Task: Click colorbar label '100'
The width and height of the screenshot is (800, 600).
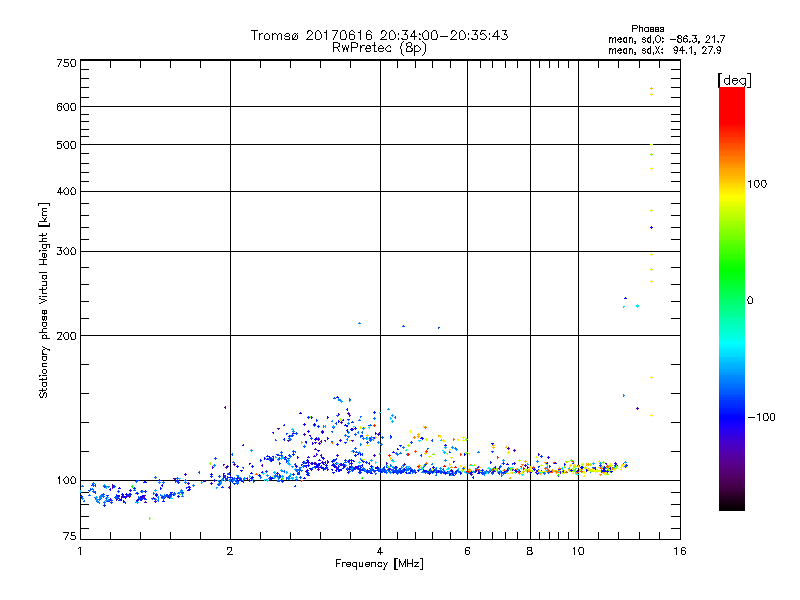Action: (757, 184)
